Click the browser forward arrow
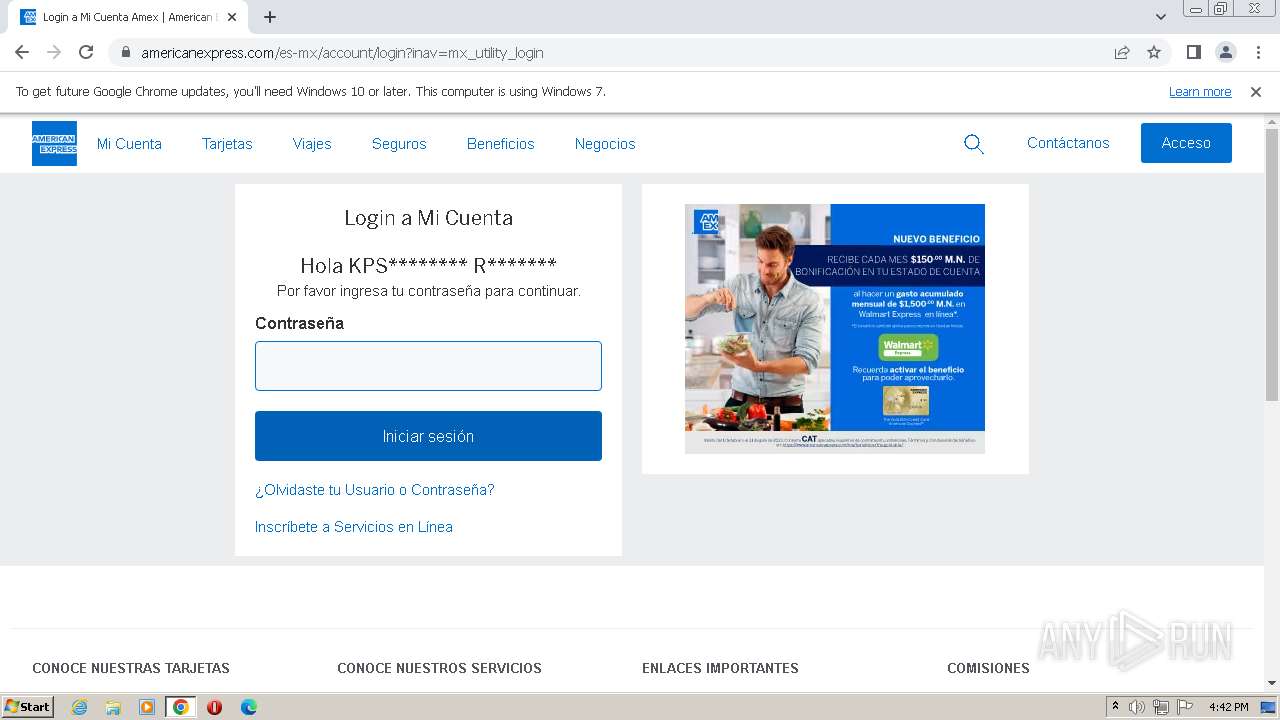Screen dimensions: 1280x720 (x=54, y=53)
